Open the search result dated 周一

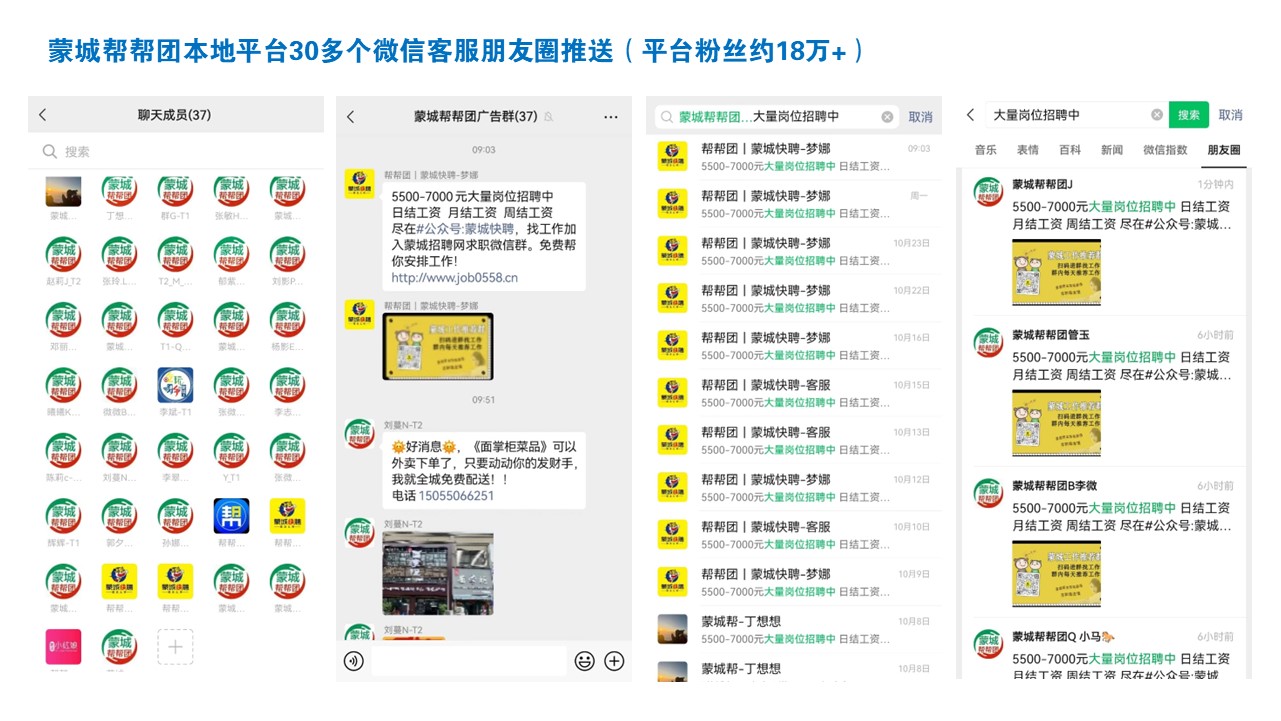(794, 204)
